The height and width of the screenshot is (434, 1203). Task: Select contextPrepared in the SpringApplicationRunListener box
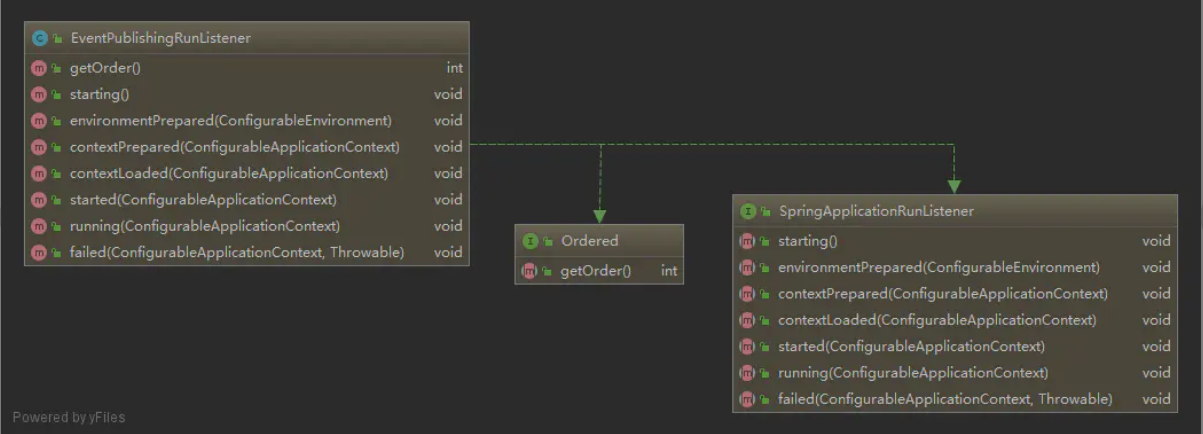[942, 294]
